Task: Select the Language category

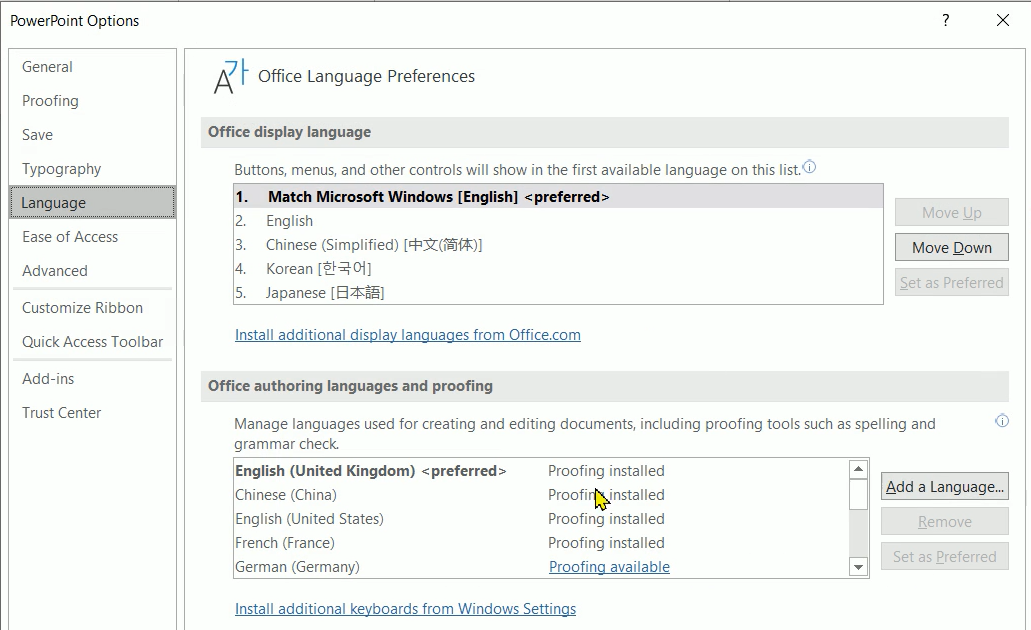Action: 93,203
